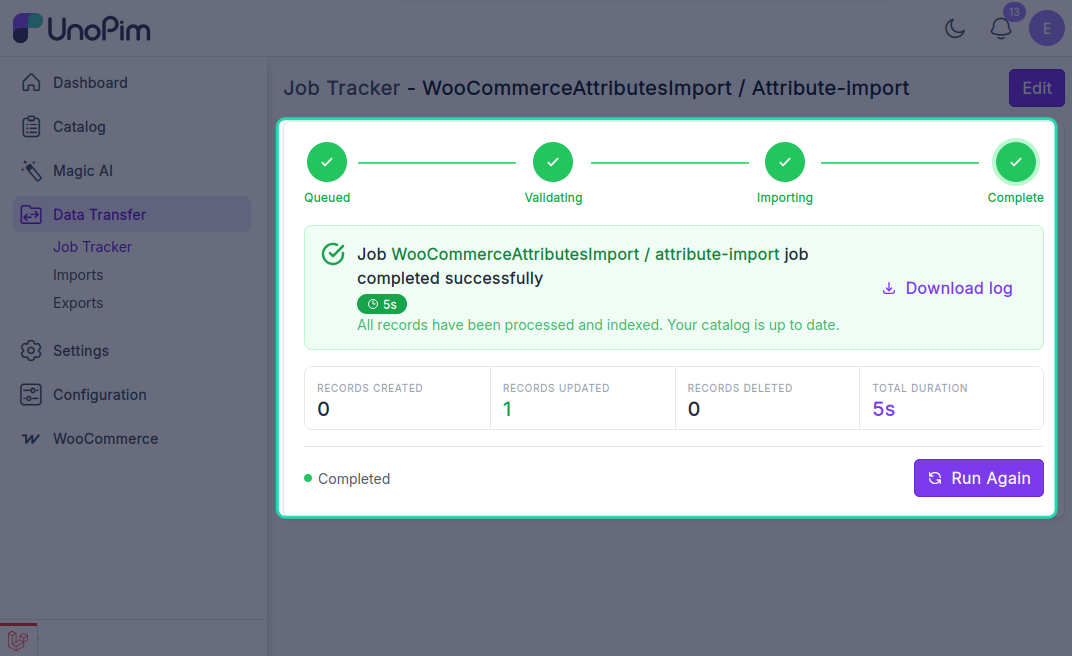Click the WooCommerce logo icon
Screen dimensions: 1072x656
click(31, 439)
